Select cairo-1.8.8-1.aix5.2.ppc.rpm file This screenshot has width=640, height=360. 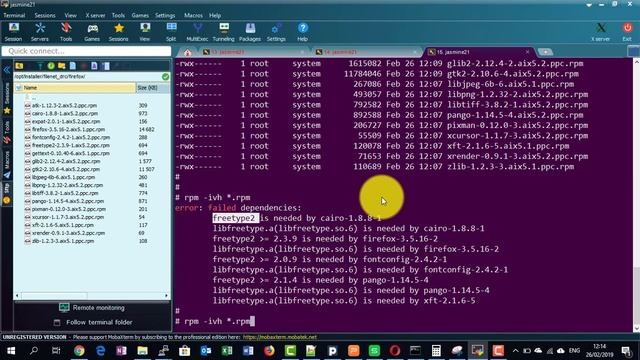64,113
